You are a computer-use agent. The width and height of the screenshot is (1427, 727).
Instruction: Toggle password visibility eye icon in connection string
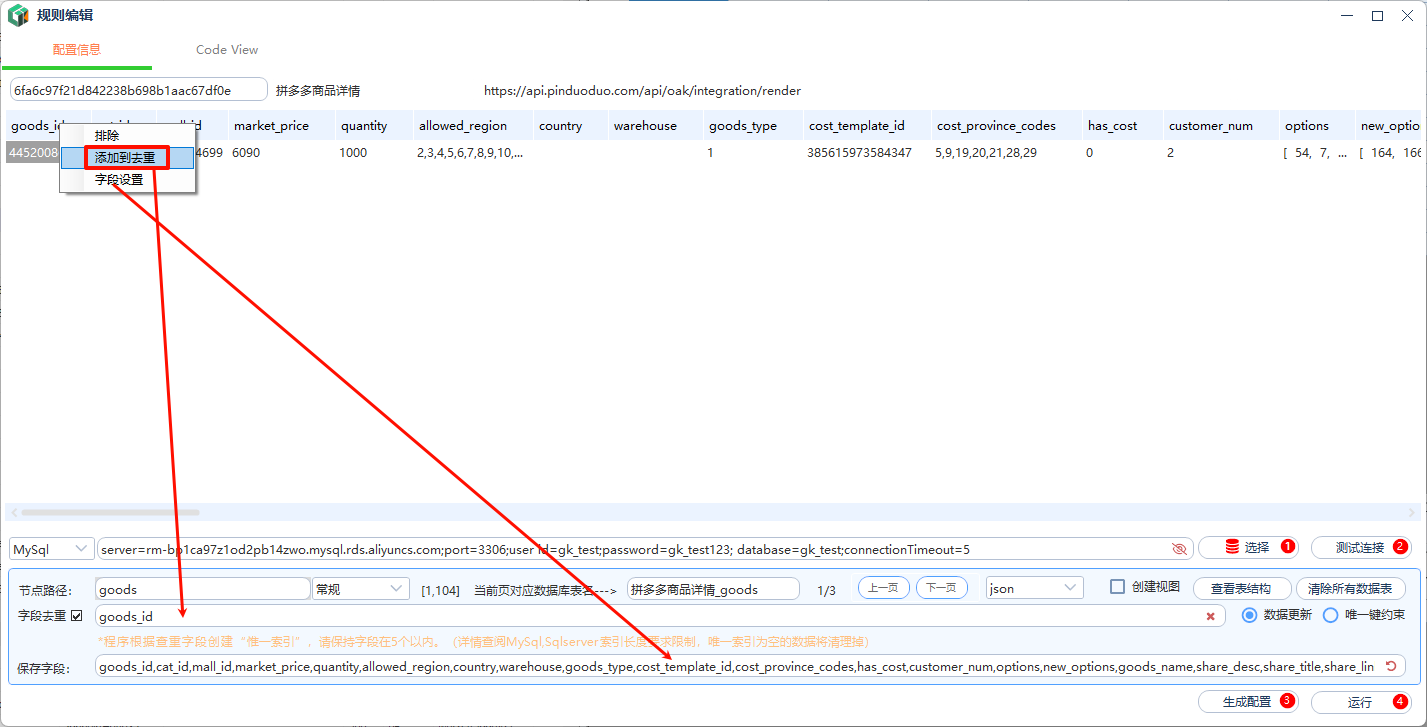click(1179, 549)
